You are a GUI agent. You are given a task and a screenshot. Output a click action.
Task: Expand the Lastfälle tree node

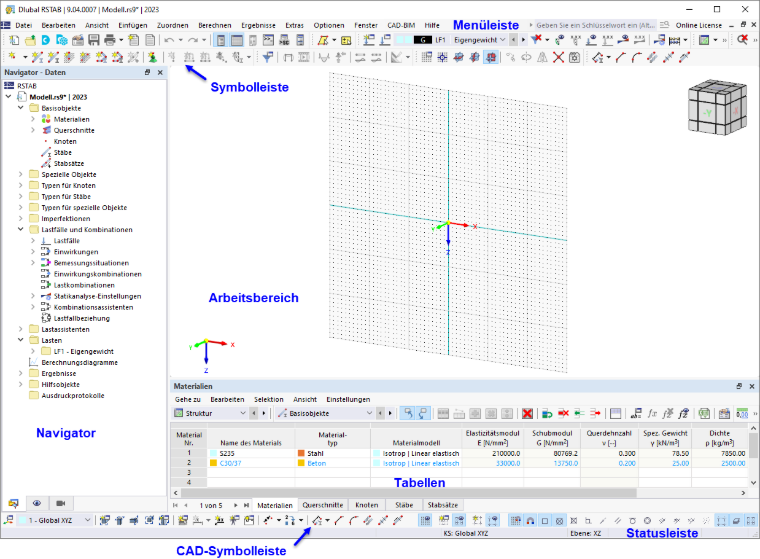click(33, 240)
